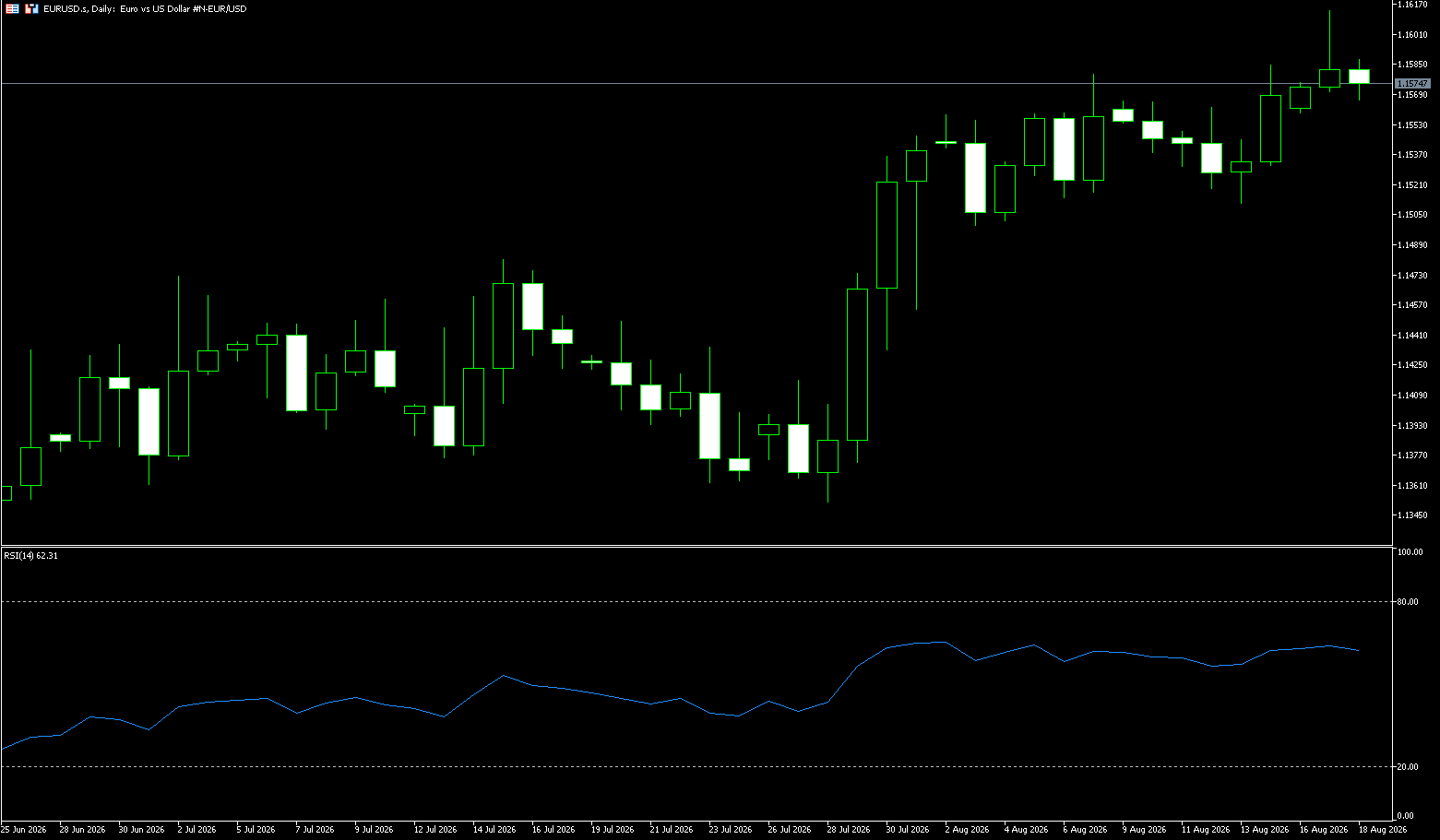The image size is (1440, 840).
Task: Click the blue RSI indicator line
Action: click(x=680, y=699)
